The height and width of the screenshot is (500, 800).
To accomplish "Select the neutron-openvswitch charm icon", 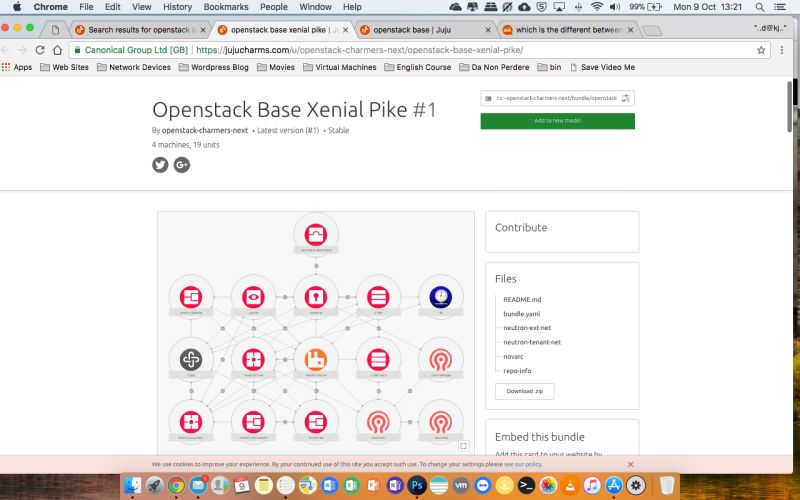I will [x=254, y=422].
